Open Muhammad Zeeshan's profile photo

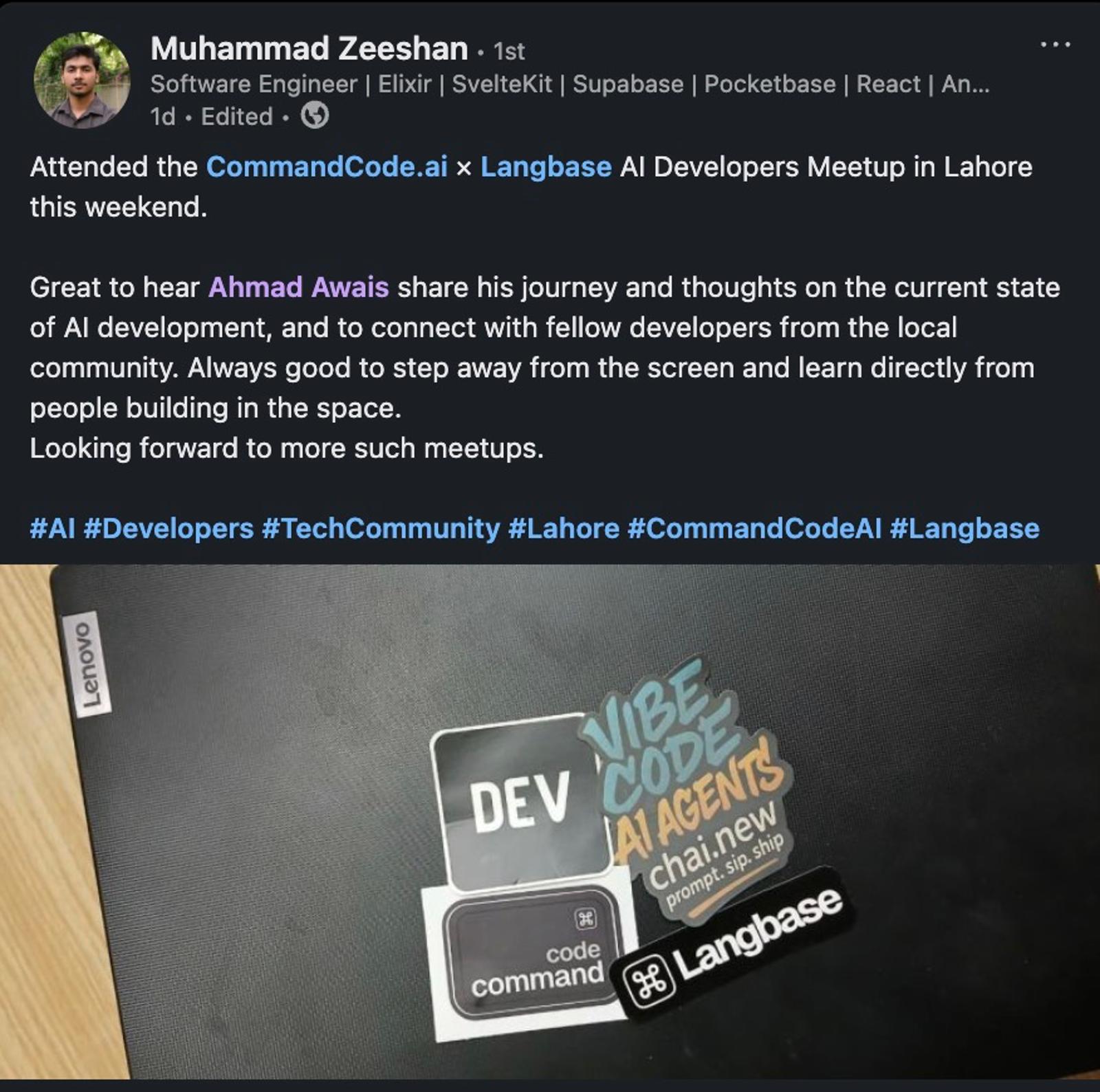82,80
